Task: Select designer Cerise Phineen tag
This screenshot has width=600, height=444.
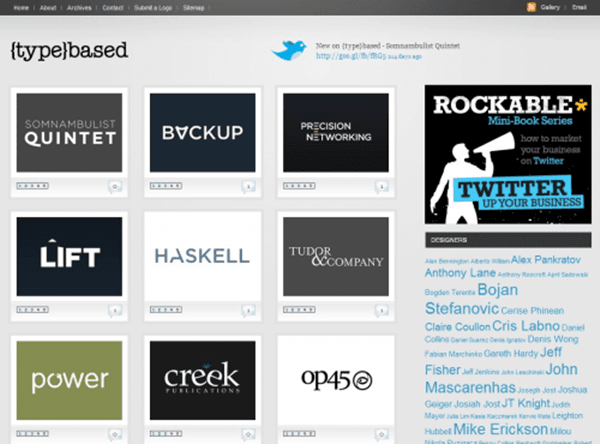Action: [532, 310]
